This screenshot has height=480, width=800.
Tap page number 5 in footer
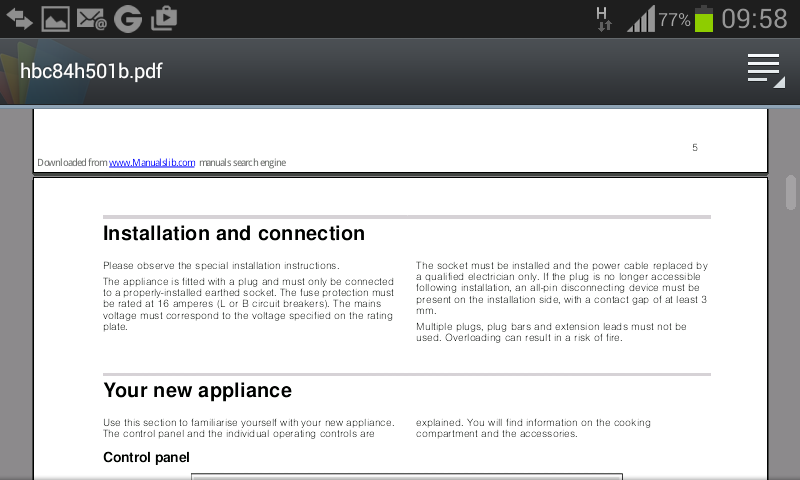[695, 148]
